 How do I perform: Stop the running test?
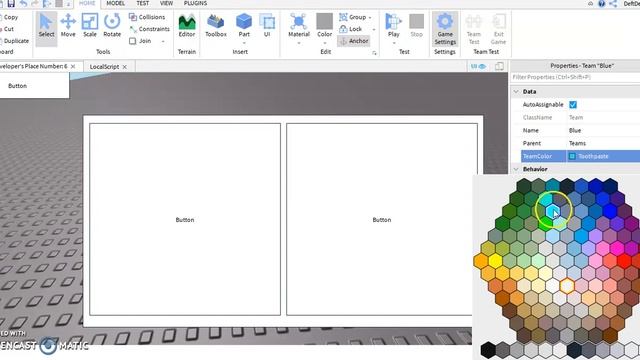click(416, 26)
